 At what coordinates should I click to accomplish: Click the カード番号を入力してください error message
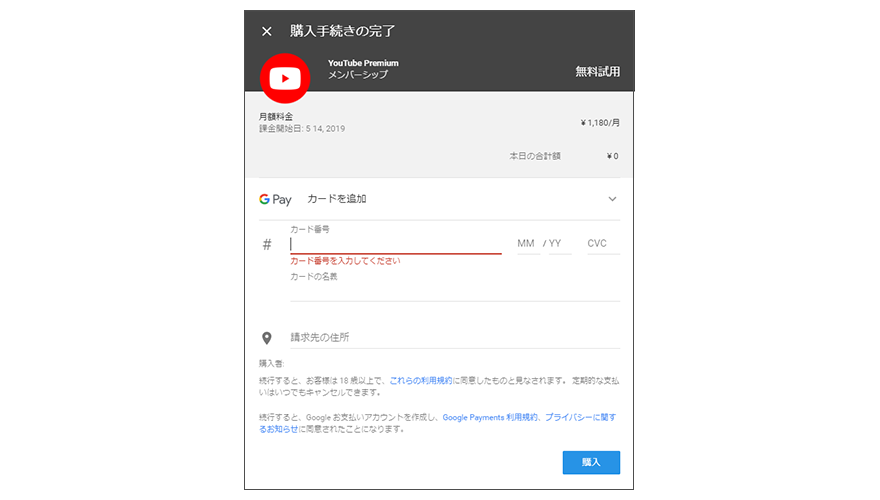coord(345,261)
